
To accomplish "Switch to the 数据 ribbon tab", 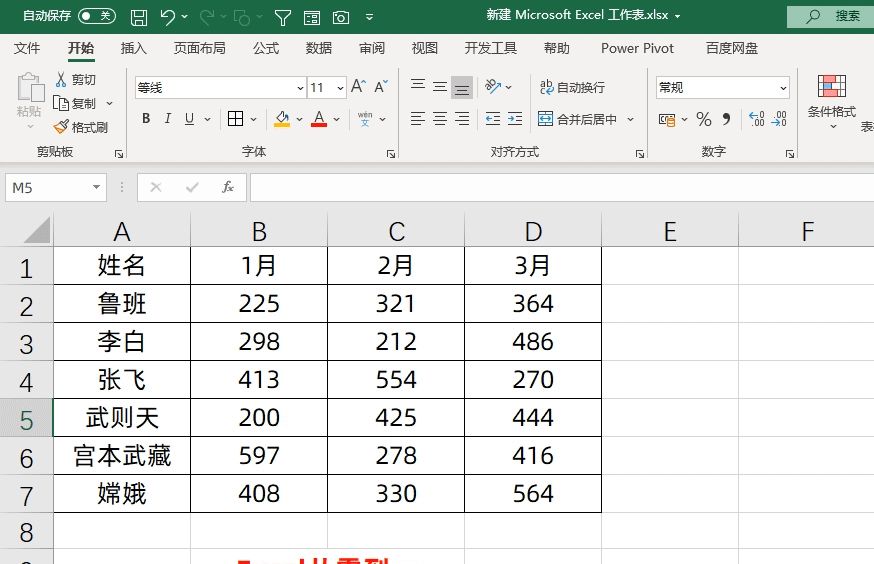I will pos(319,48).
